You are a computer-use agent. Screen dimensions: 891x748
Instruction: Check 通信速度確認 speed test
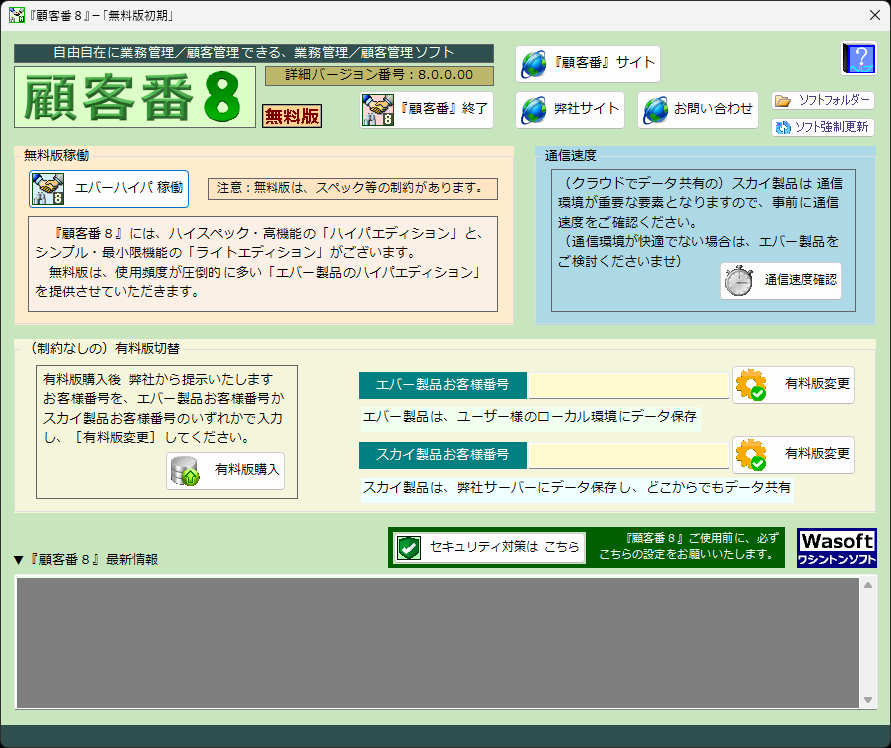pyautogui.click(x=781, y=280)
